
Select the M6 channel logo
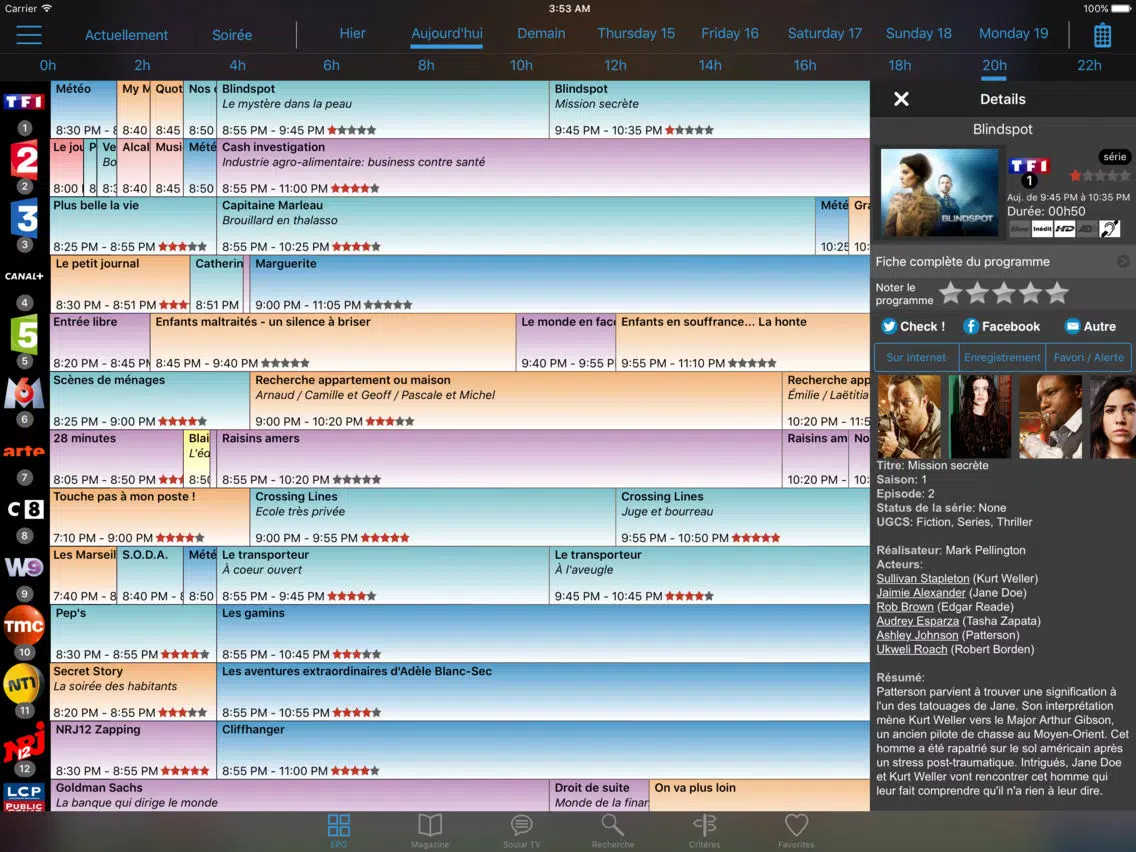point(25,393)
